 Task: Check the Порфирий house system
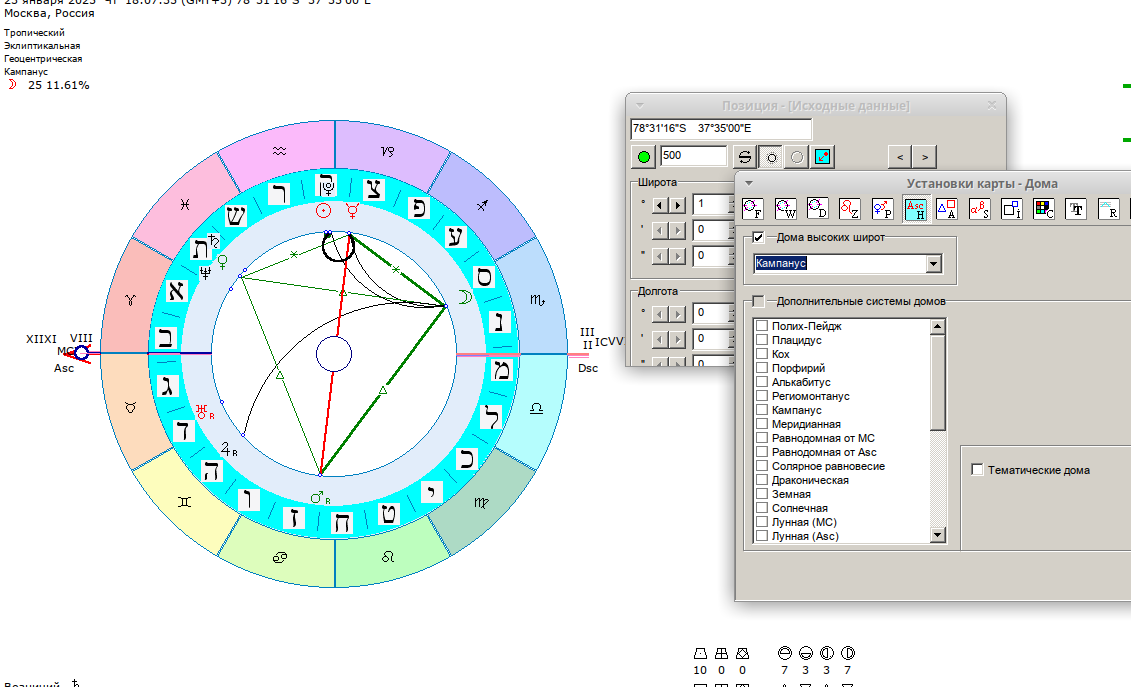coord(762,368)
